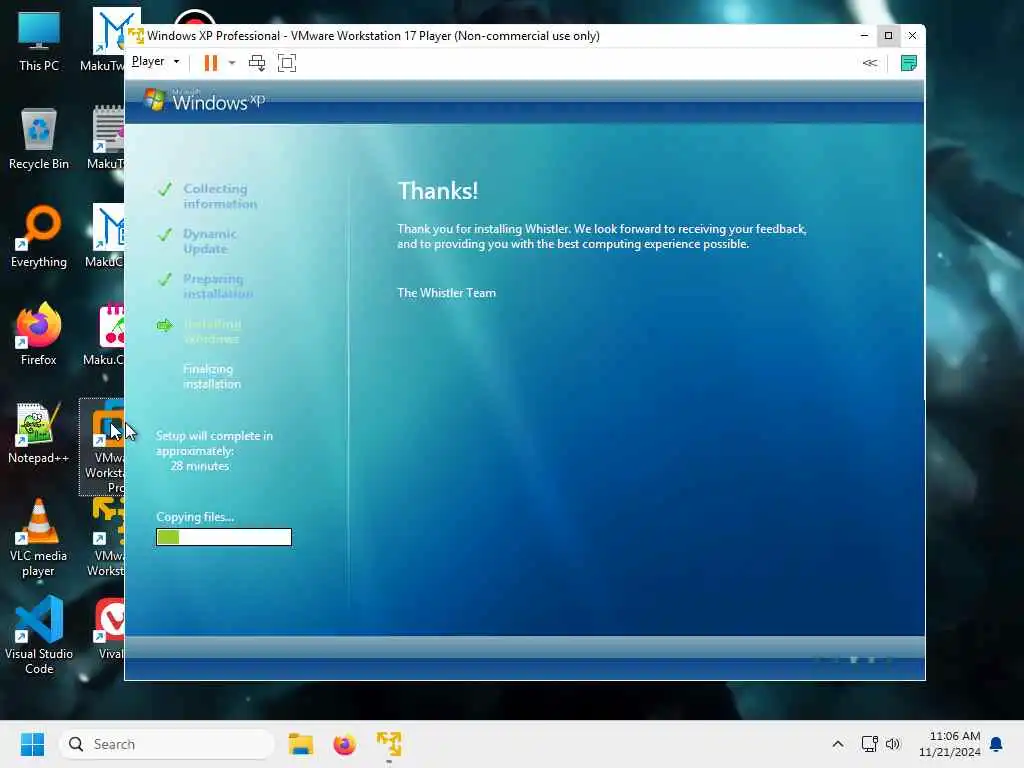Open the Recycle Bin
The image size is (1024, 768).
coord(39,138)
